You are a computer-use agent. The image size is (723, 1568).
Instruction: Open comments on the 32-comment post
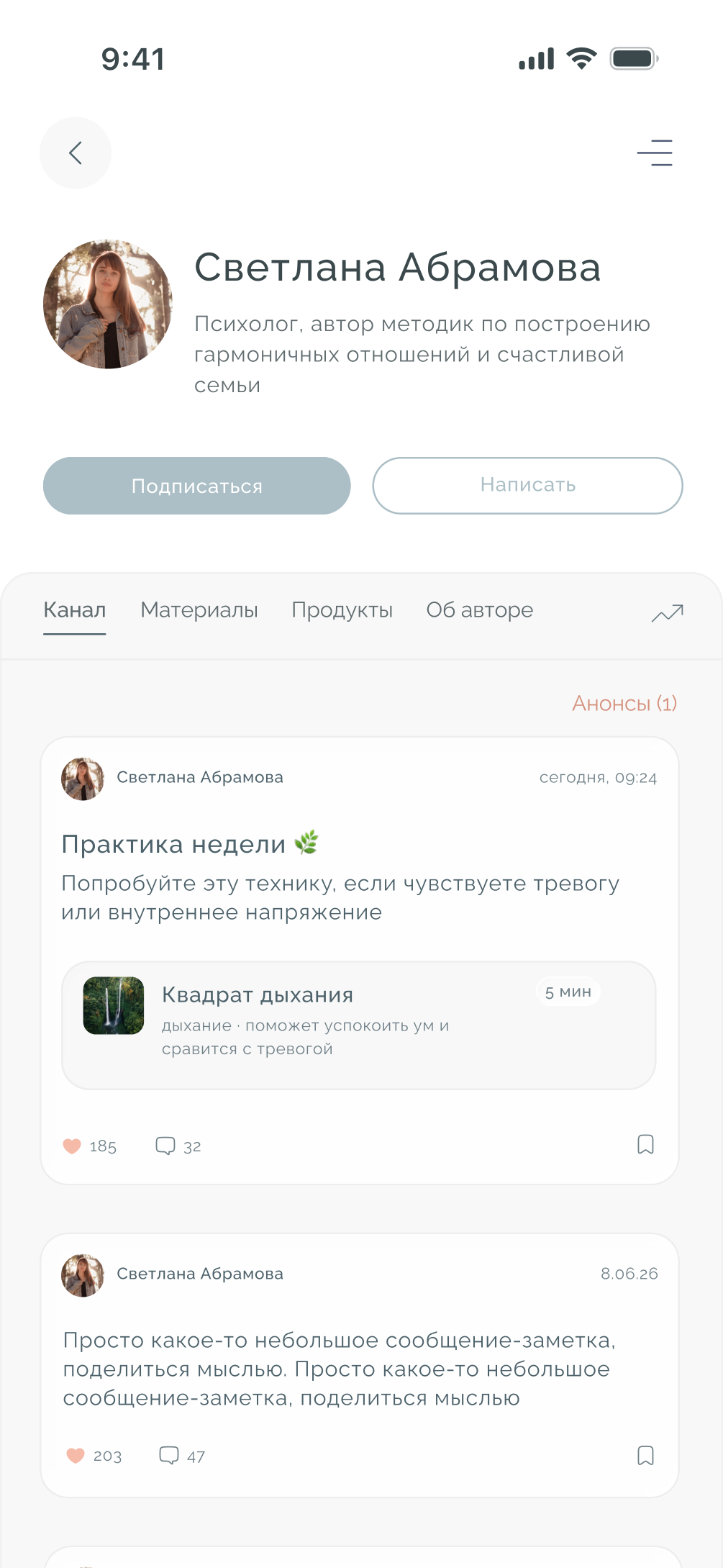(x=165, y=1146)
